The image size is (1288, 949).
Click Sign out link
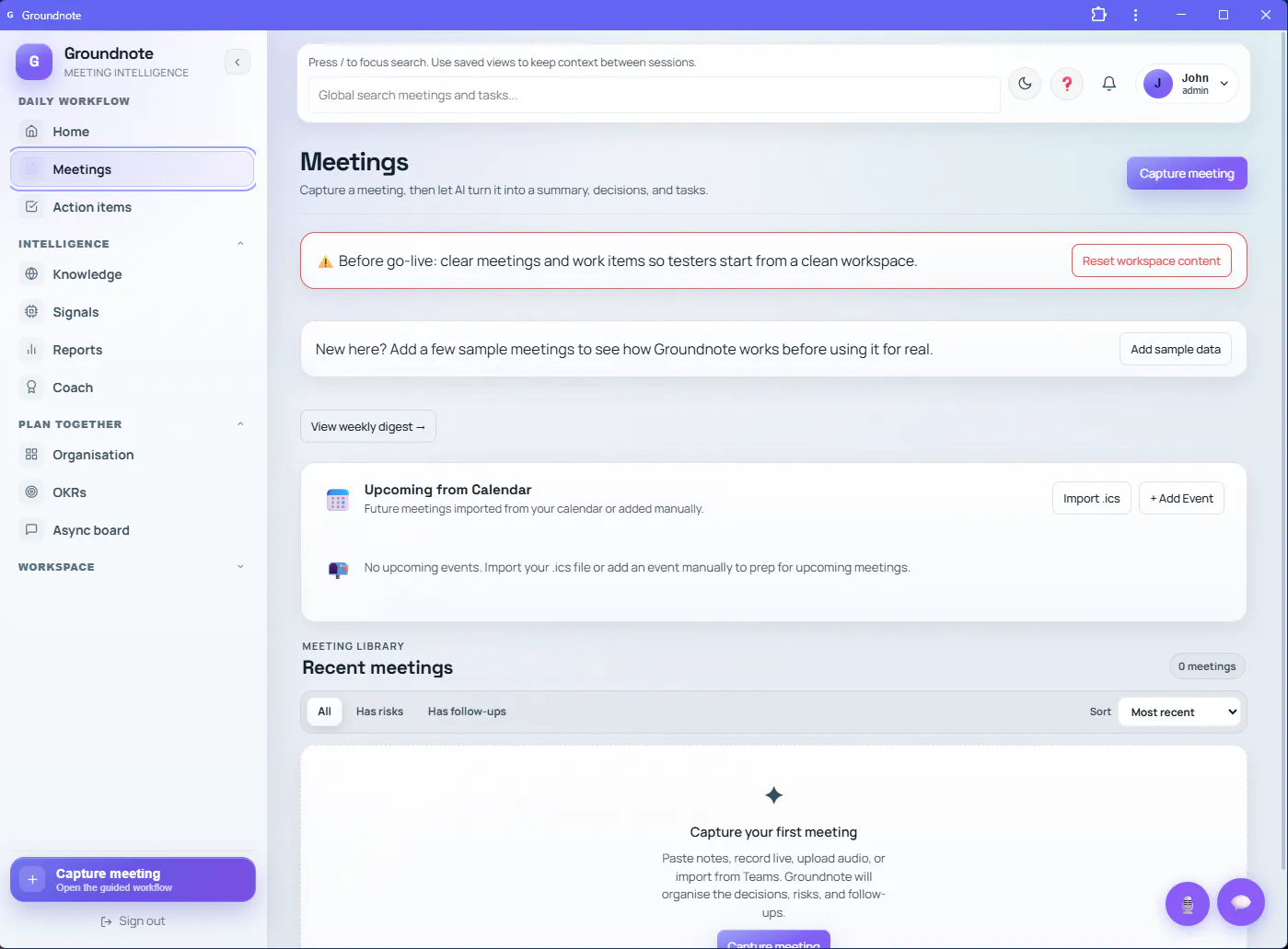point(133,920)
